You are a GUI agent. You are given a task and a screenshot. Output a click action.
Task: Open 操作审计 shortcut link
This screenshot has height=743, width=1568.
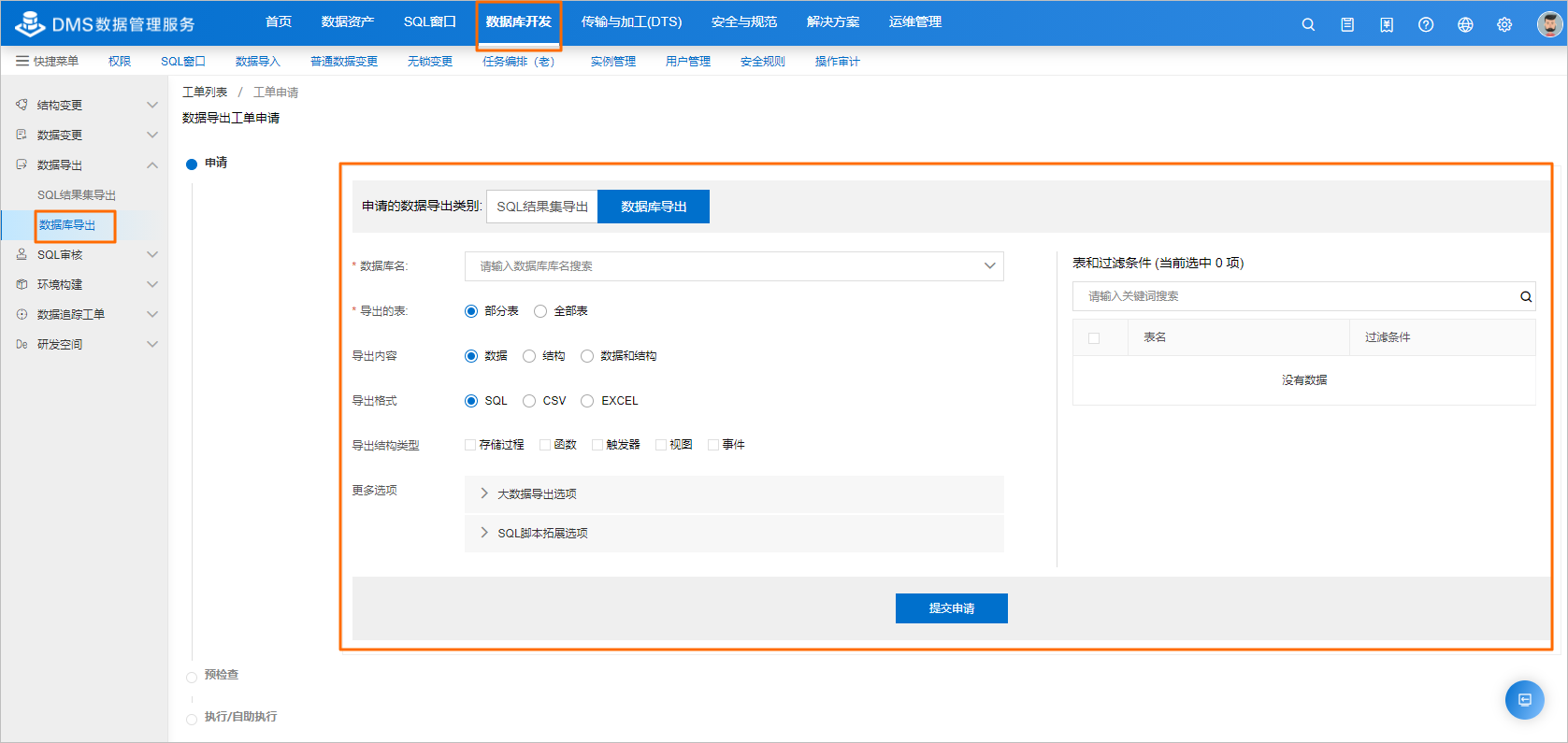[838, 61]
